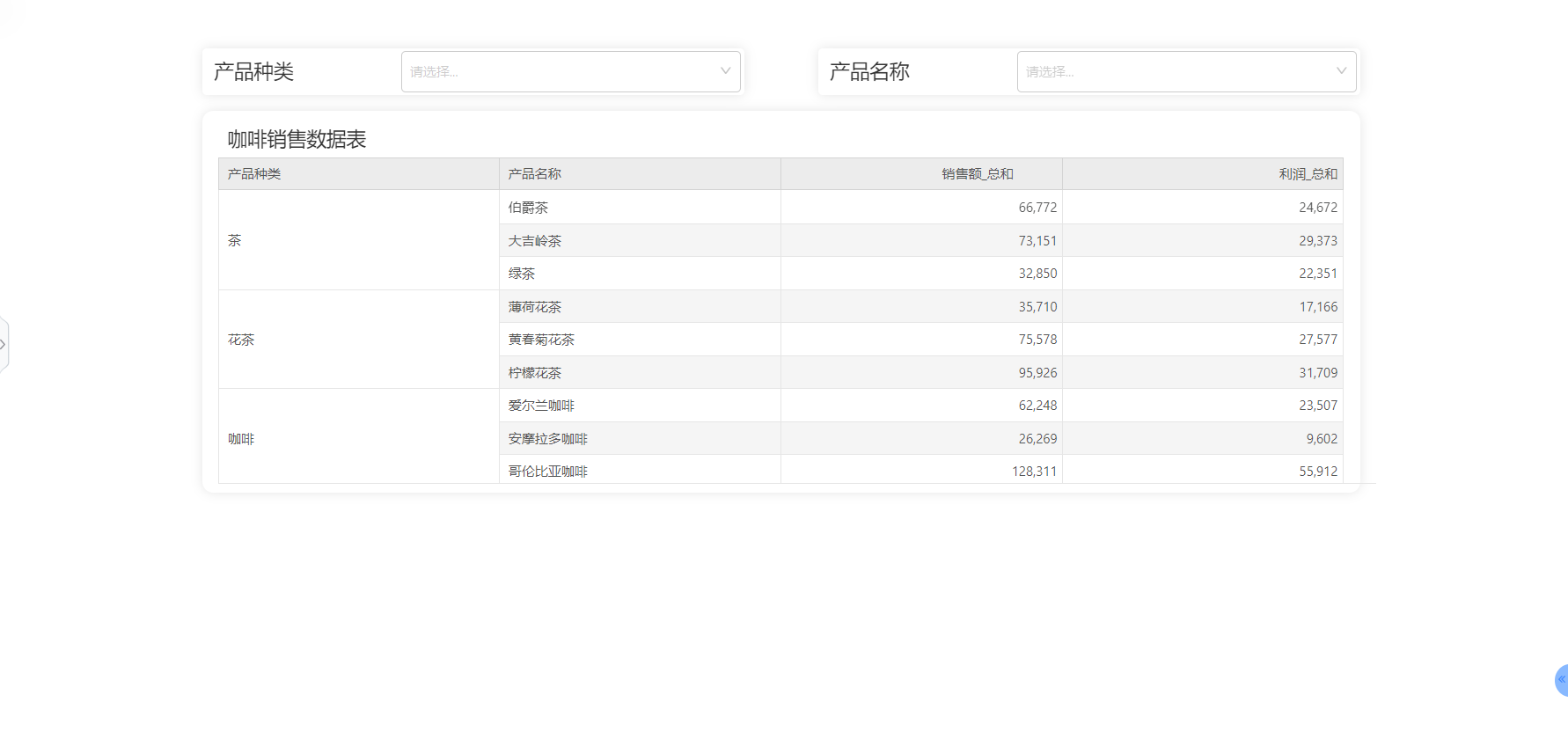Expand the left side panel arrow

pyautogui.click(x=4, y=345)
